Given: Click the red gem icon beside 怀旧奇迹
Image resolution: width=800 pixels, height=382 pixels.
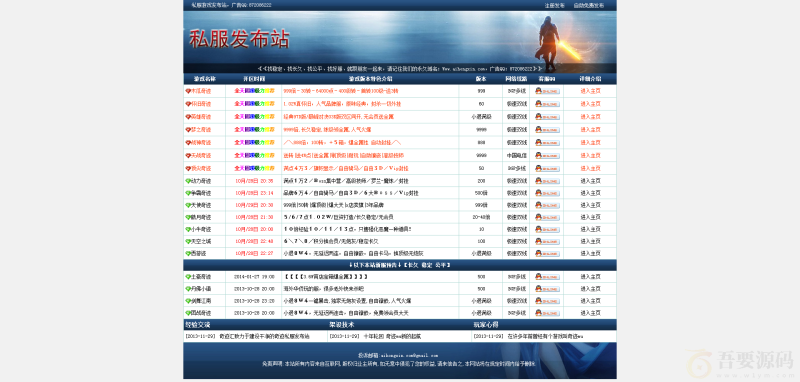Looking at the screenshot, I should pos(188,104).
